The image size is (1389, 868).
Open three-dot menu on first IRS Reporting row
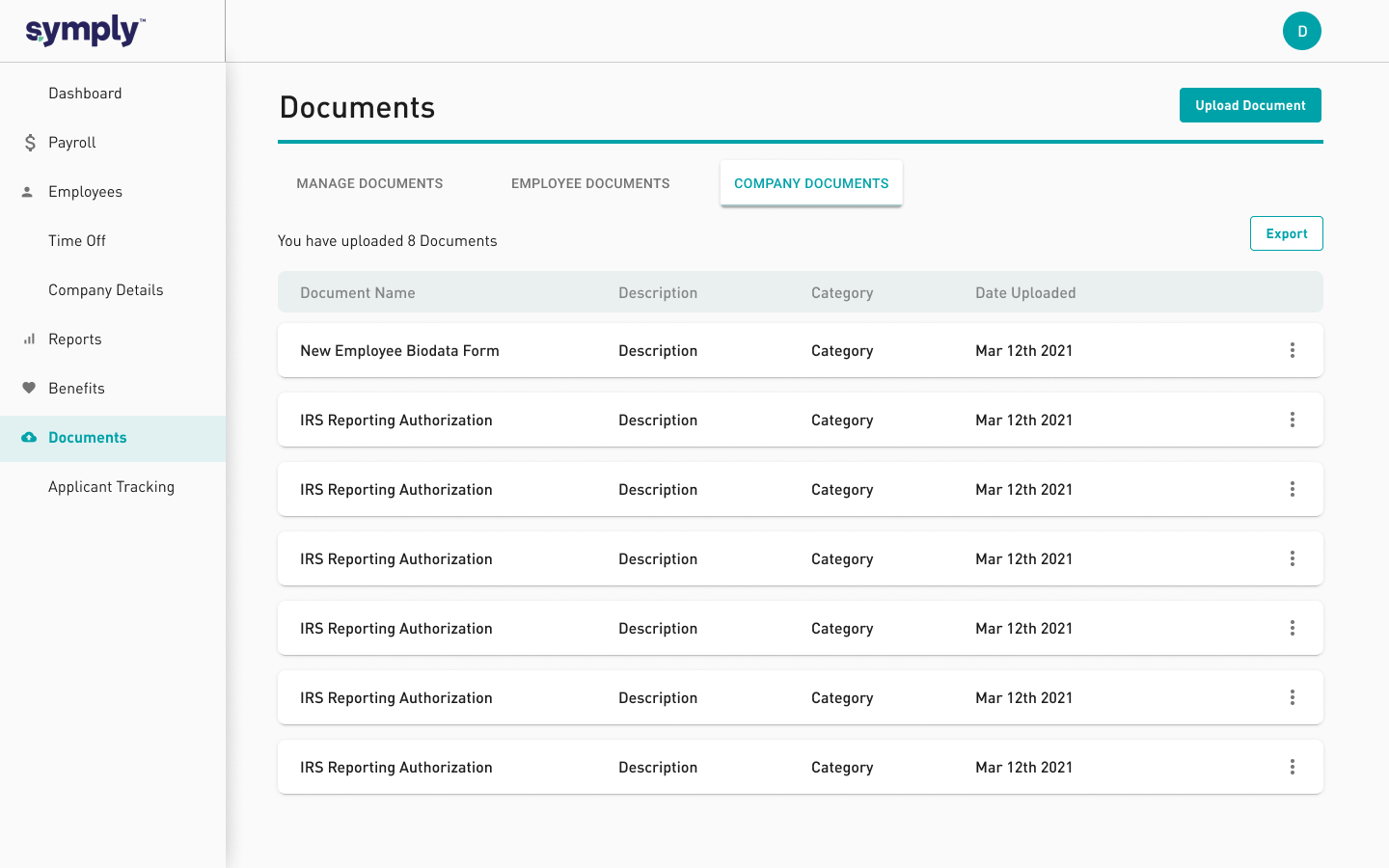[x=1292, y=420]
